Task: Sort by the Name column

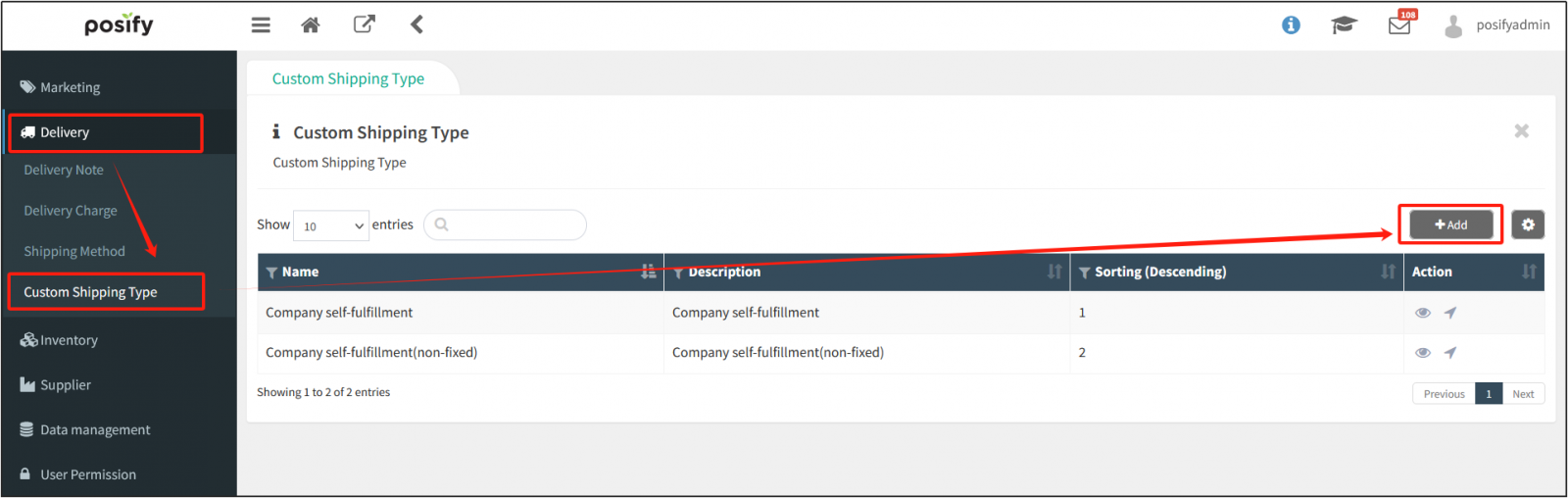Action: tap(648, 272)
